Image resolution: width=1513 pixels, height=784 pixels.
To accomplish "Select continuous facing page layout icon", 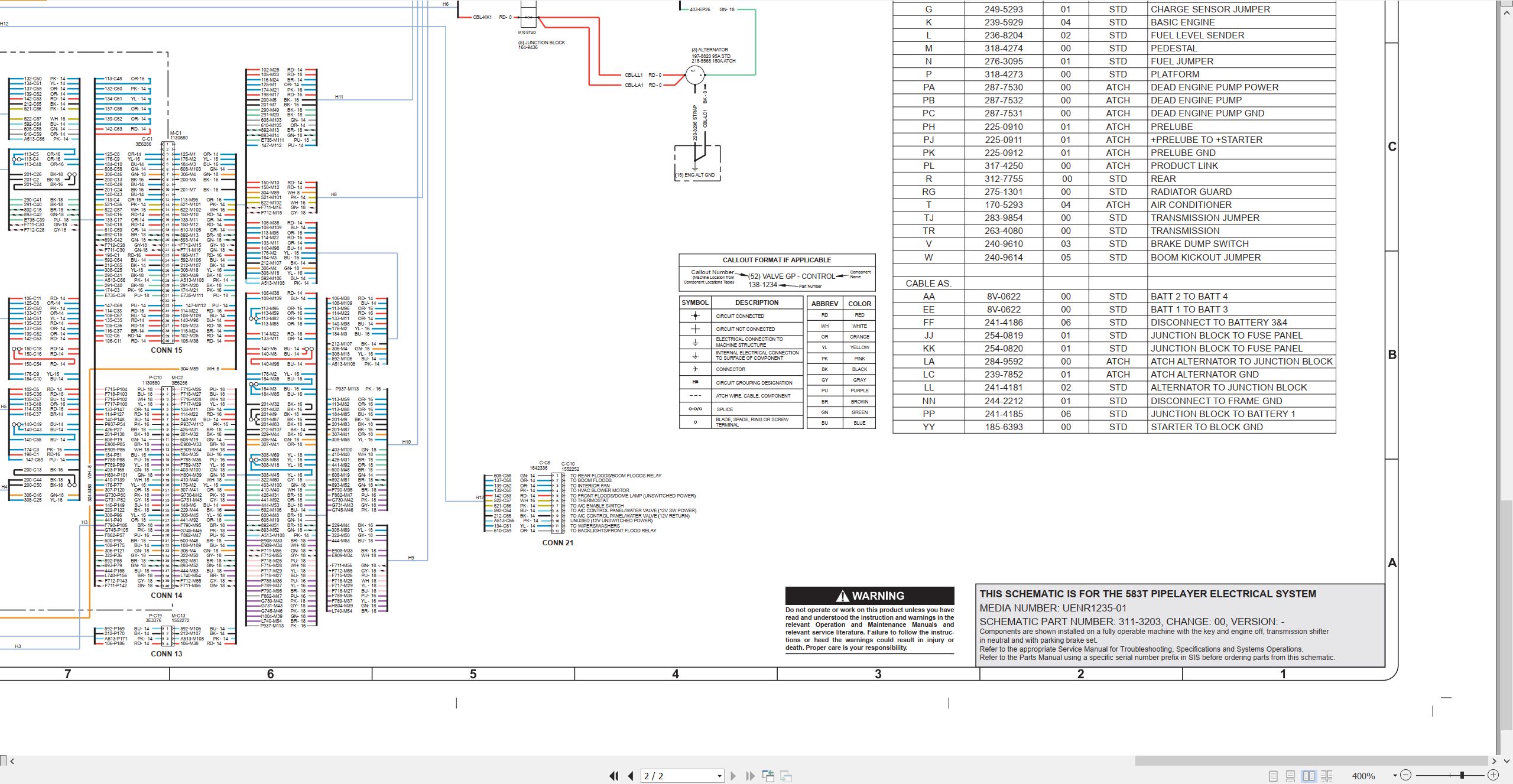I will click(1327, 776).
